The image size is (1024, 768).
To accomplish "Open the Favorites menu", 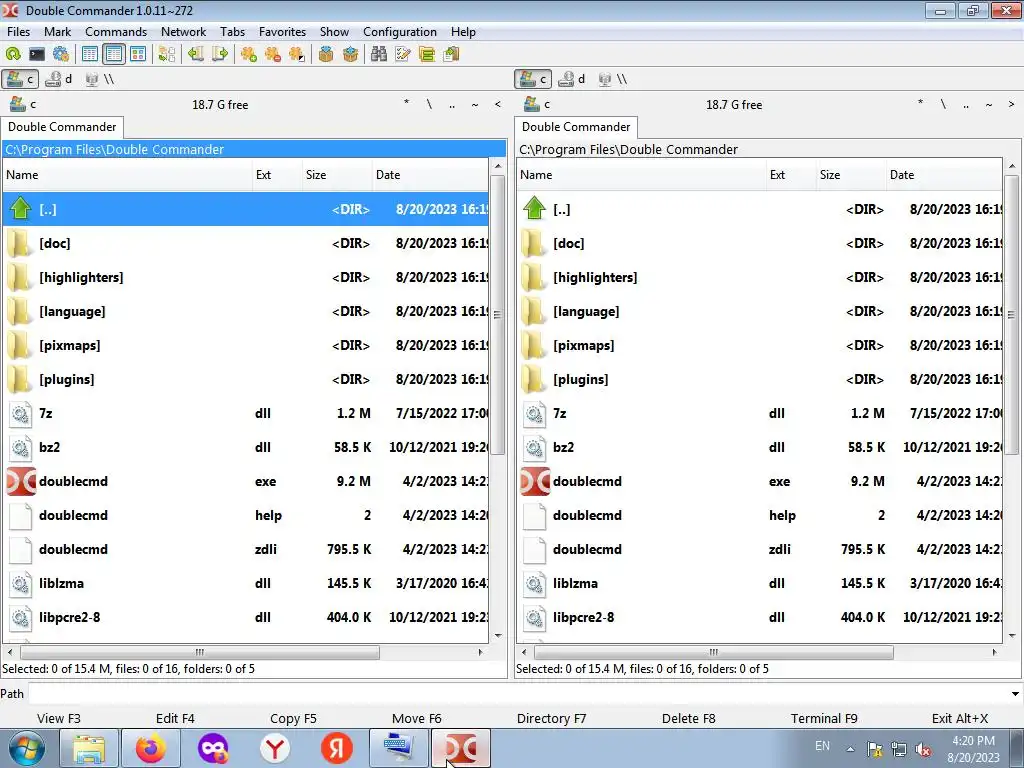I will 282,31.
